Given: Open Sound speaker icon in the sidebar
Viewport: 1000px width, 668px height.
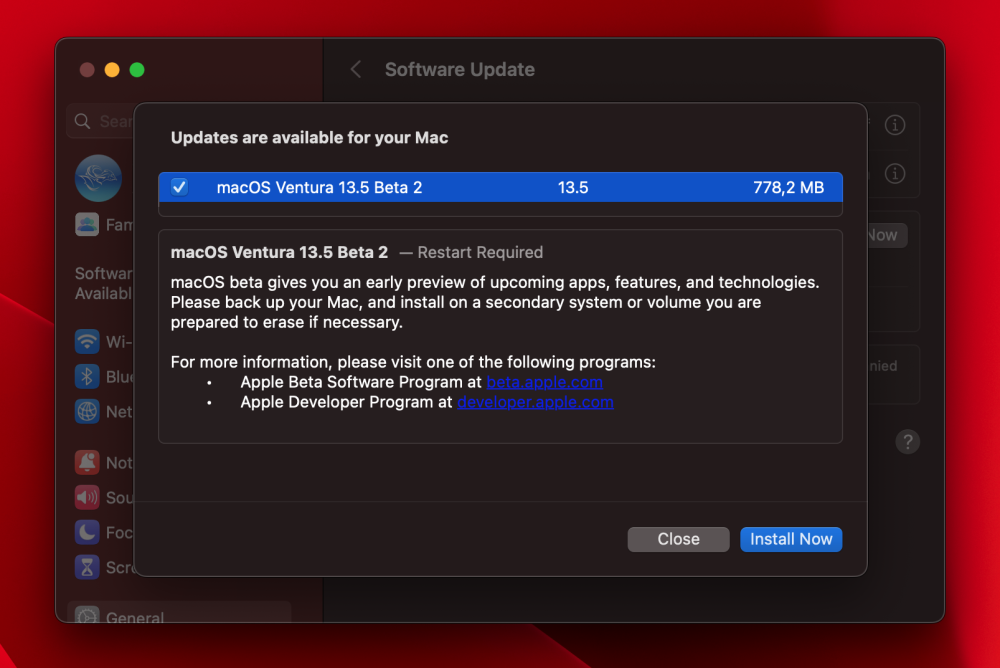Looking at the screenshot, I should [87, 497].
